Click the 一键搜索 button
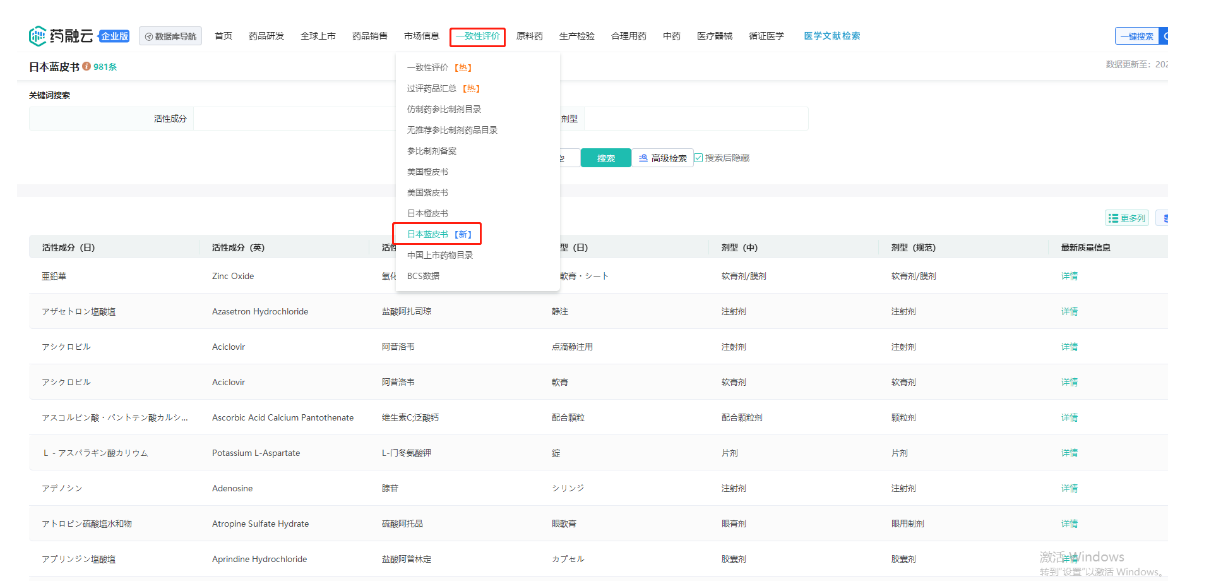The width and height of the screenshot is (1209, 587). [1137, 36]
